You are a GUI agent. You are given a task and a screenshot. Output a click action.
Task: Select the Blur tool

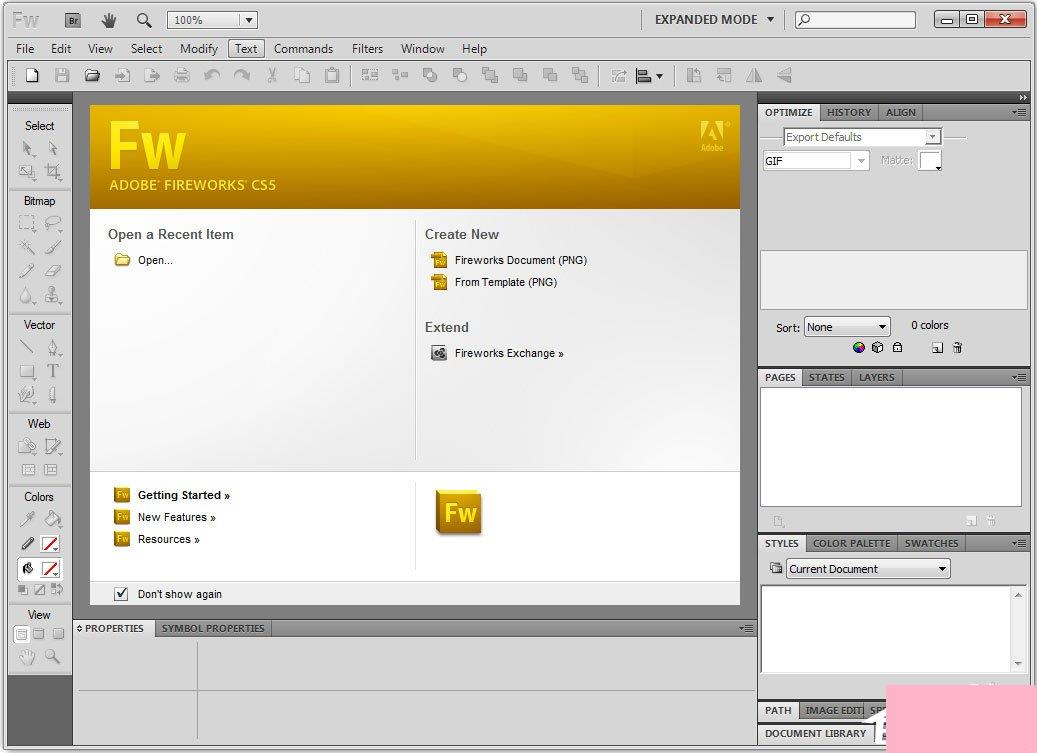coord(27,296)
